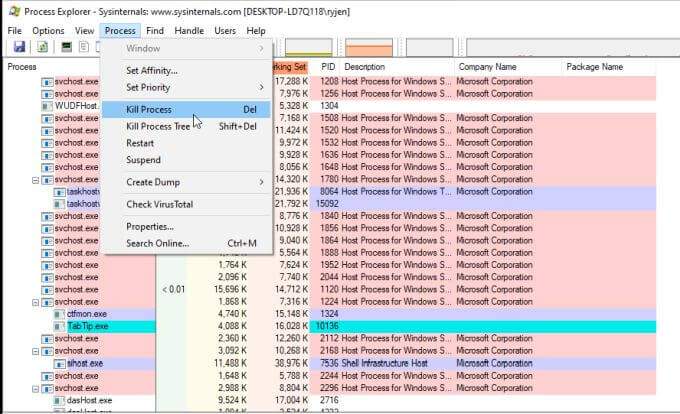Click the Save toolbar icon
Image resolution: width=680 pixels, height=414 pixels.
(19, 47)
